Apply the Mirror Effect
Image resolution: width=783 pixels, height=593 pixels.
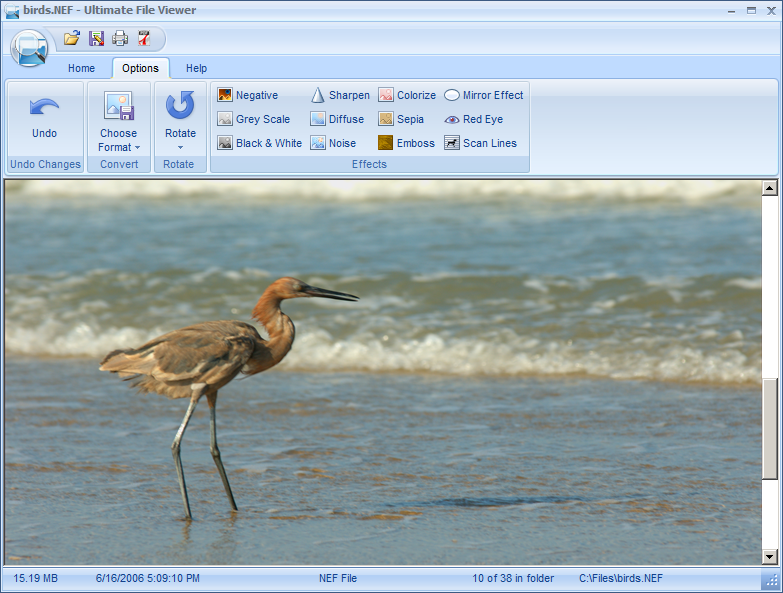click(x=483, y=95)
